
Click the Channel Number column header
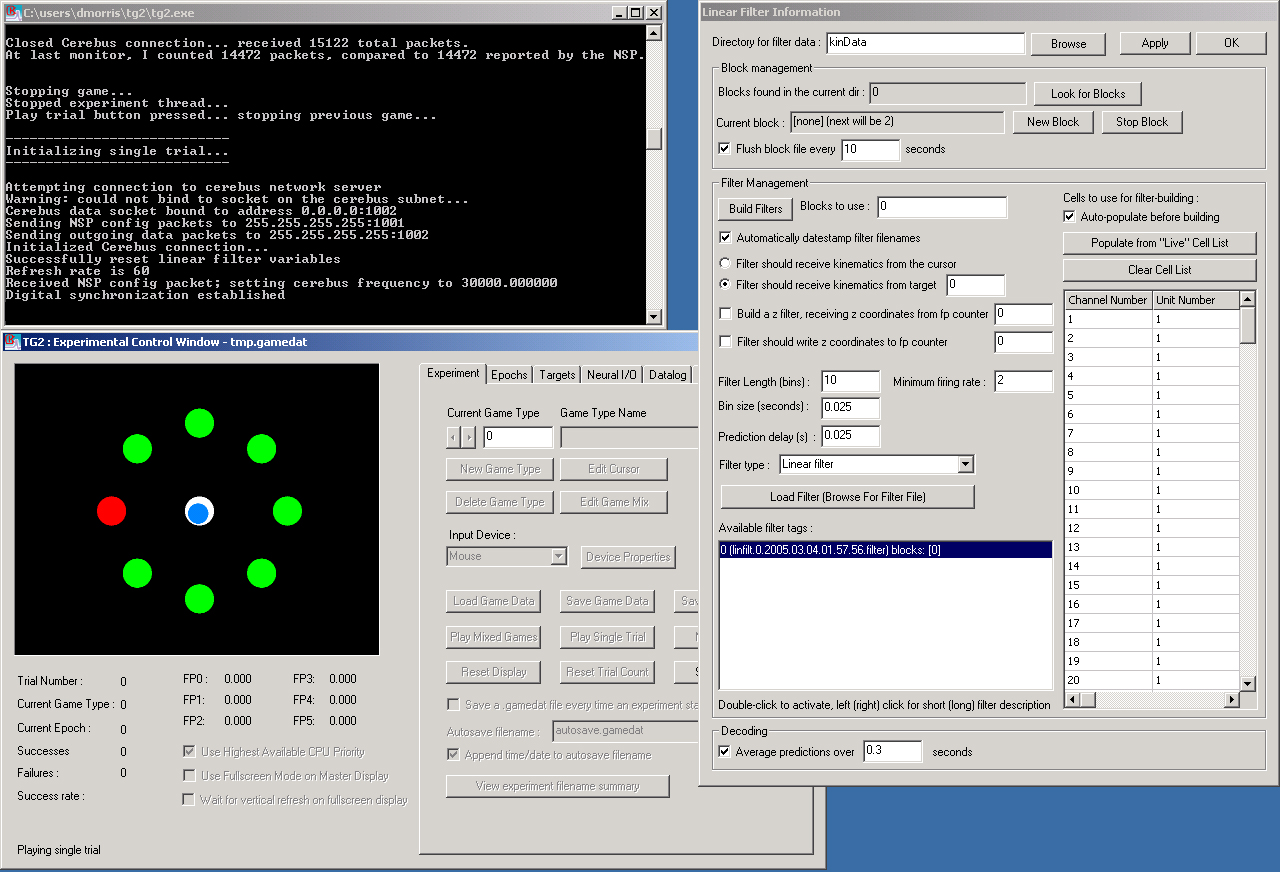click(1108, 300)
